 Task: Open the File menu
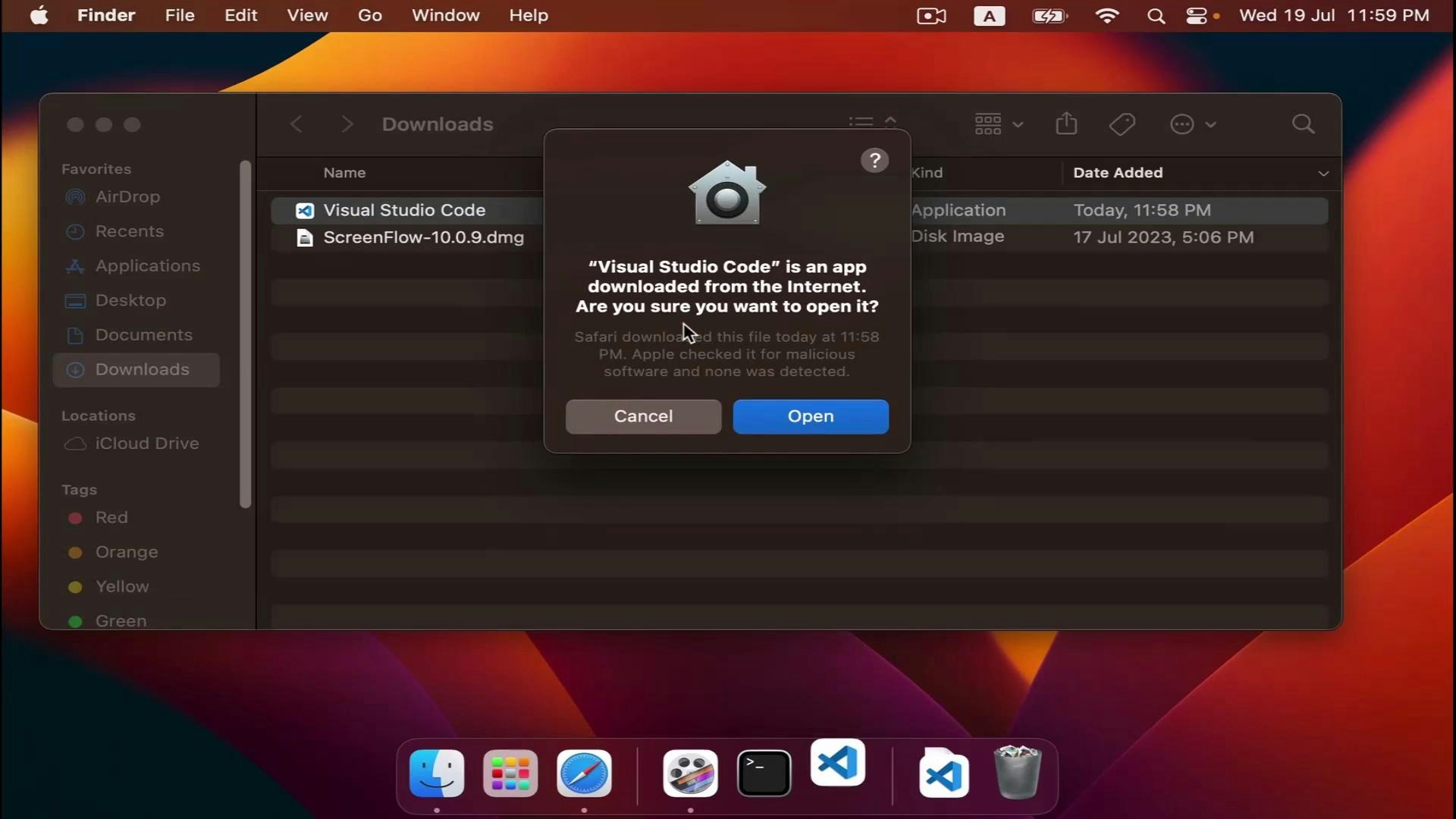180,15
